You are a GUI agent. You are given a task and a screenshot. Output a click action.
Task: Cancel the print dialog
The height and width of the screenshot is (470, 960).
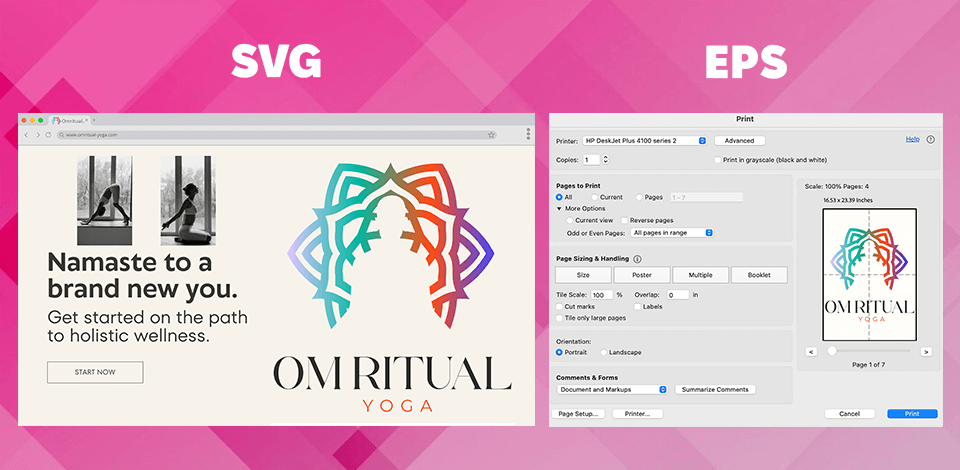coord(849,414)
